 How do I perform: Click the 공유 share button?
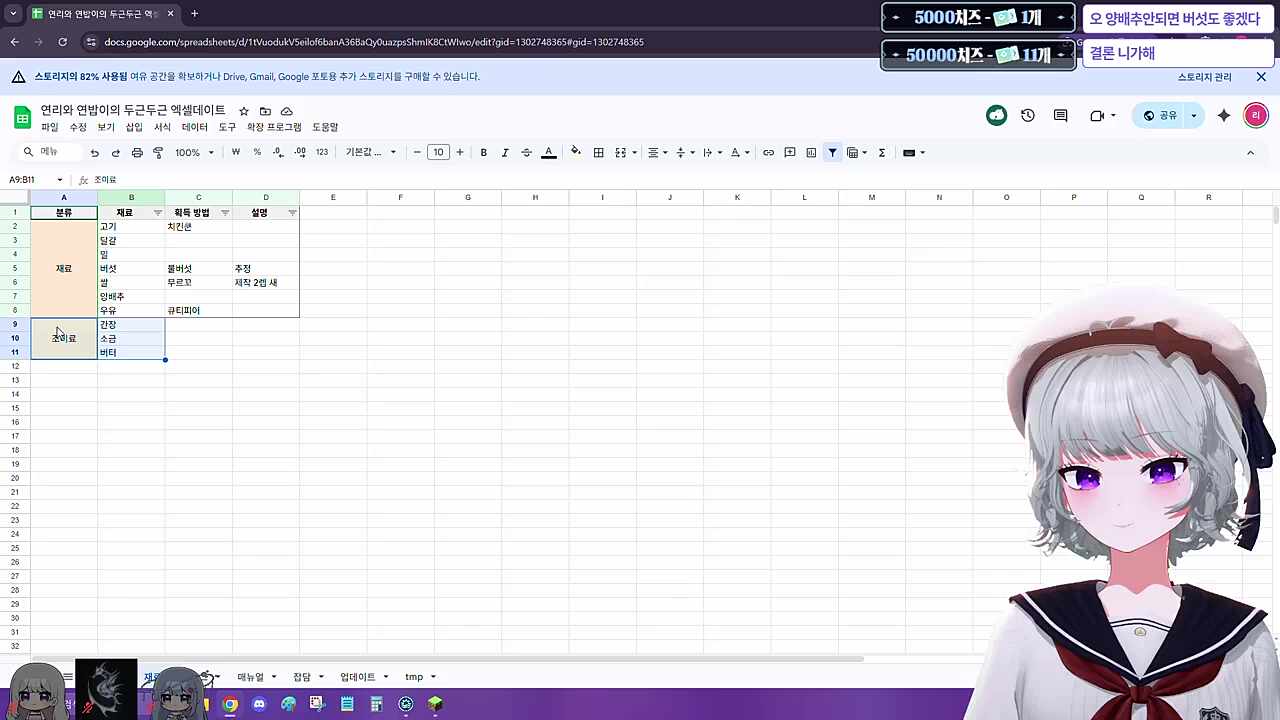1161,116
